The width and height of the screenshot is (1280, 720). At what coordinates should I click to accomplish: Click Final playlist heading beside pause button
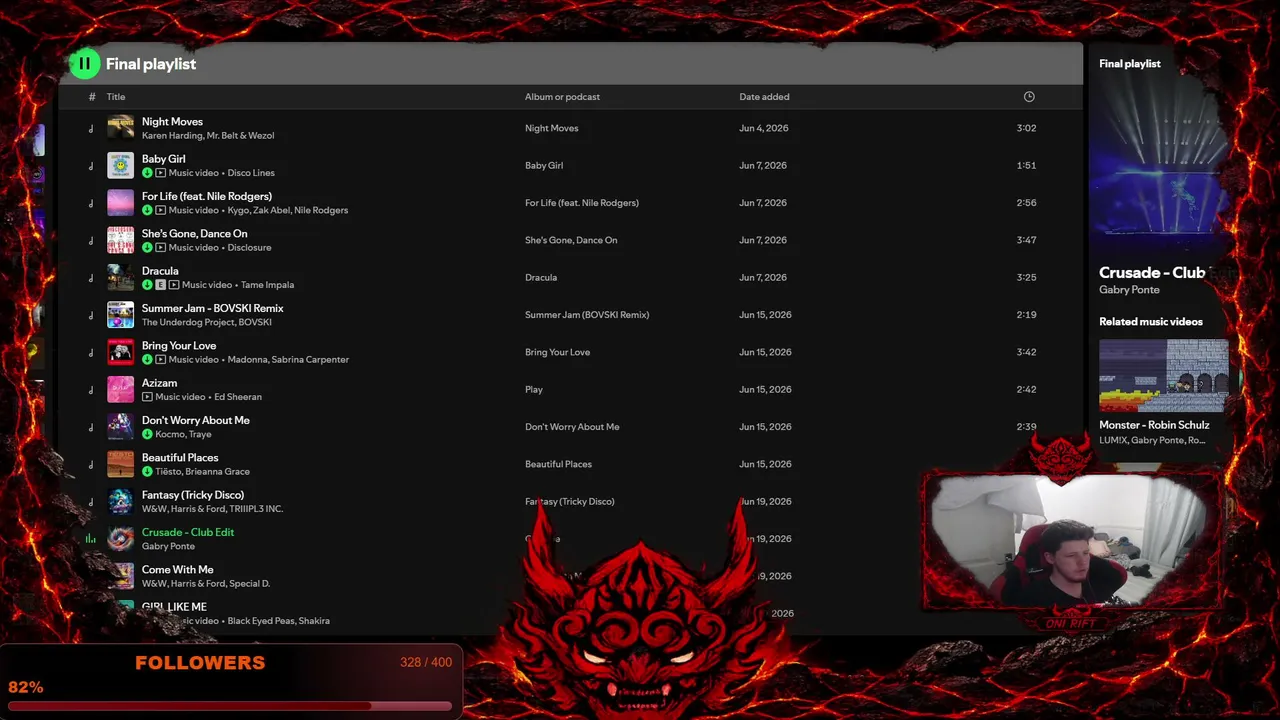tap(151, 64)
